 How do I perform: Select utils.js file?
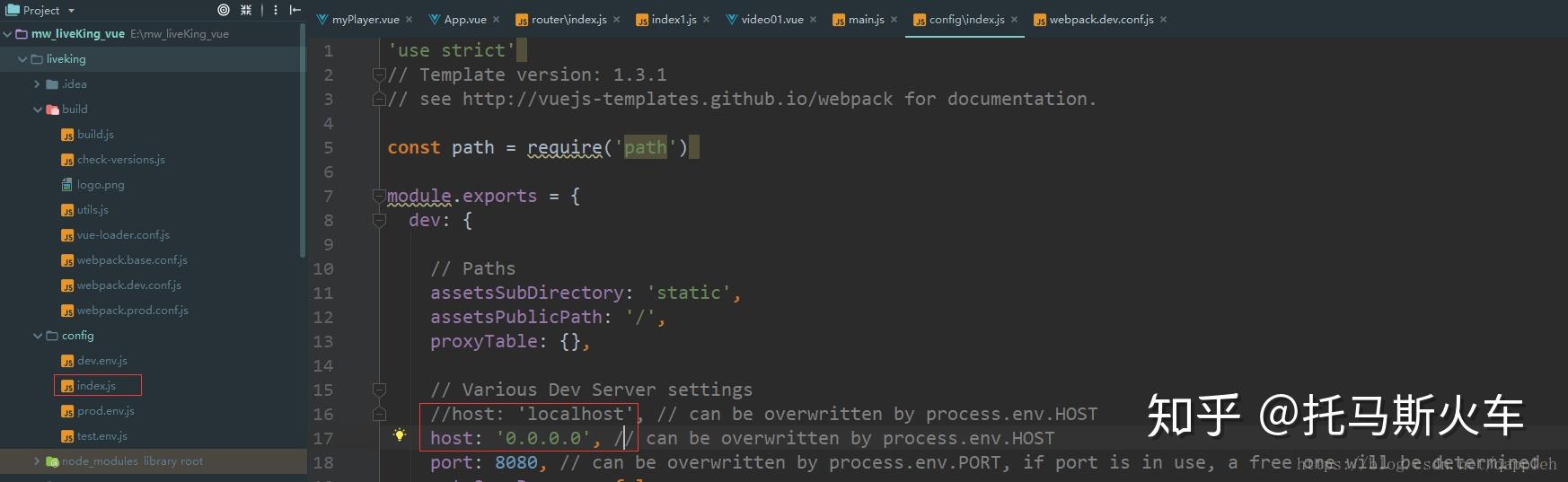(92, 210)
